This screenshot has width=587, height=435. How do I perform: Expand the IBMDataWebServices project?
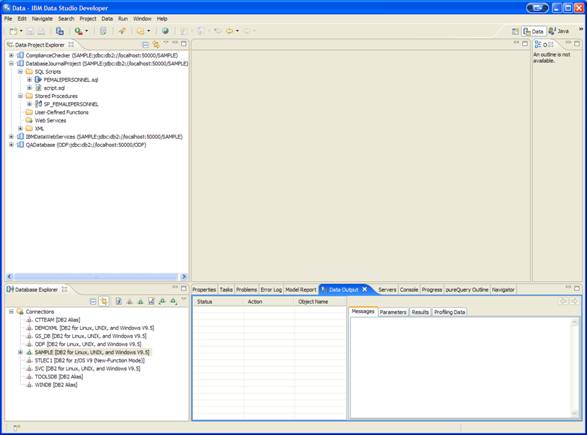pos(11,137)
